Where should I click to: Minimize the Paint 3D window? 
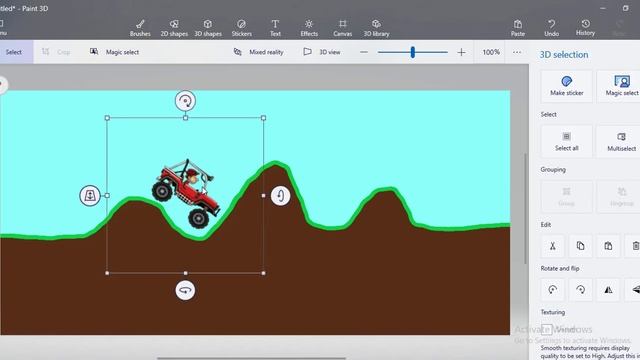pos(603,8)
